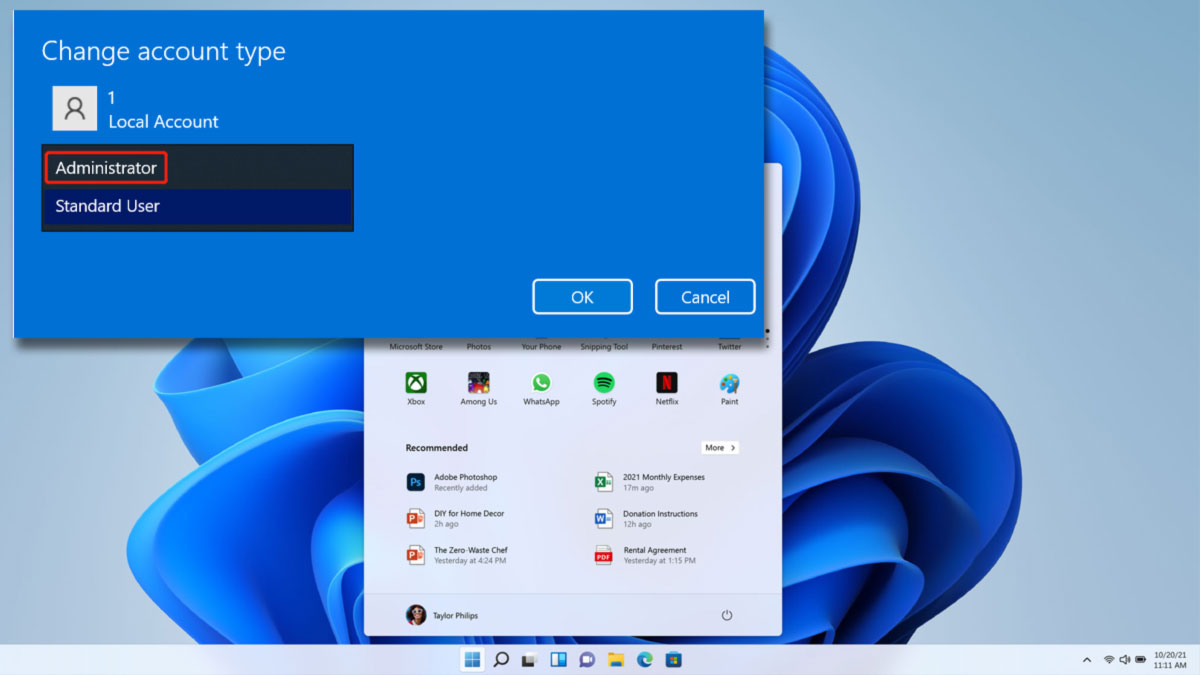Open Microsoft Edge from the taskbar
The height and width of the screenshot is (675, 1200).
coord(645,660)
